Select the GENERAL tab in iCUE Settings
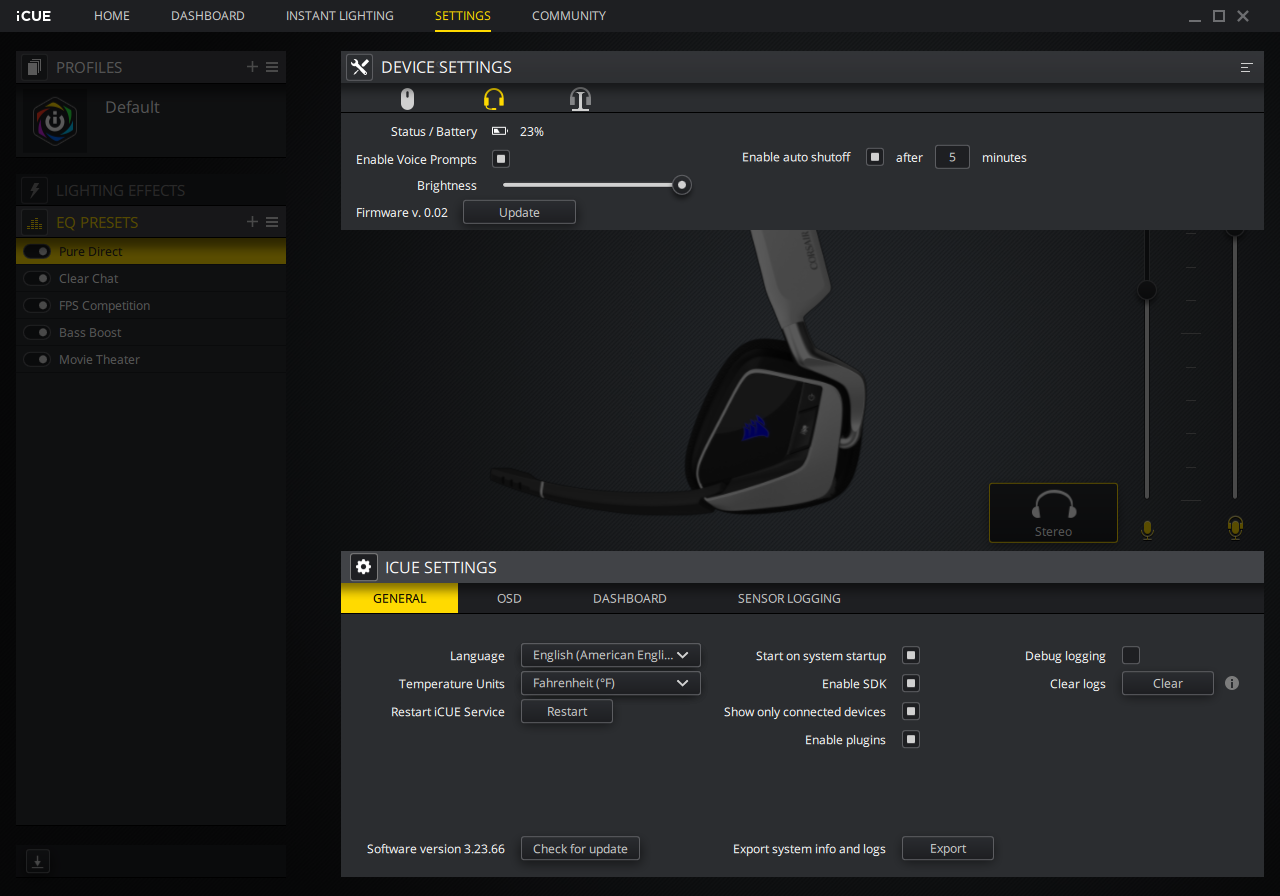The width and height of the screenshot is (1280, 896). coord(400,598)
